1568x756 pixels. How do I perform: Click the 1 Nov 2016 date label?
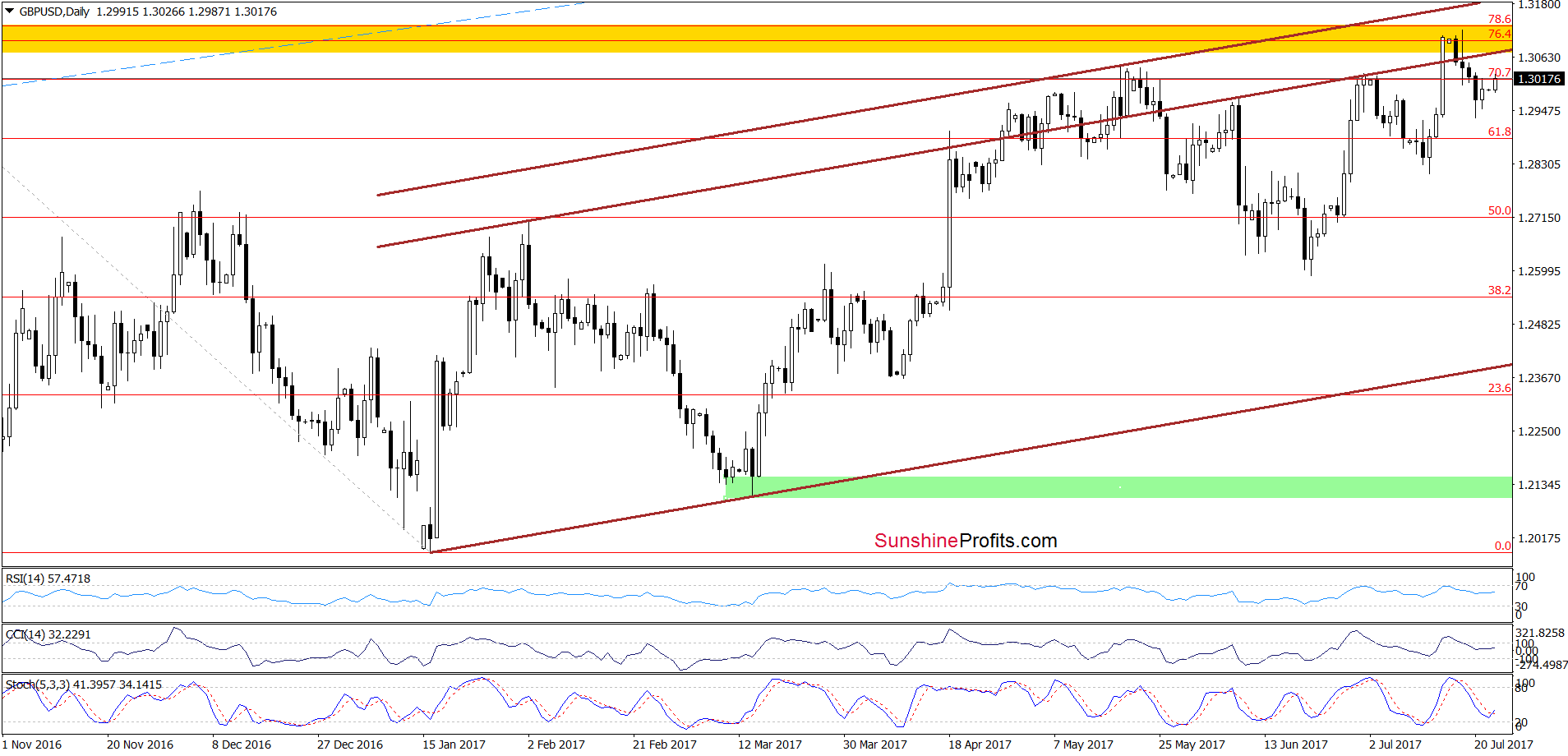[x=32, y=744]
